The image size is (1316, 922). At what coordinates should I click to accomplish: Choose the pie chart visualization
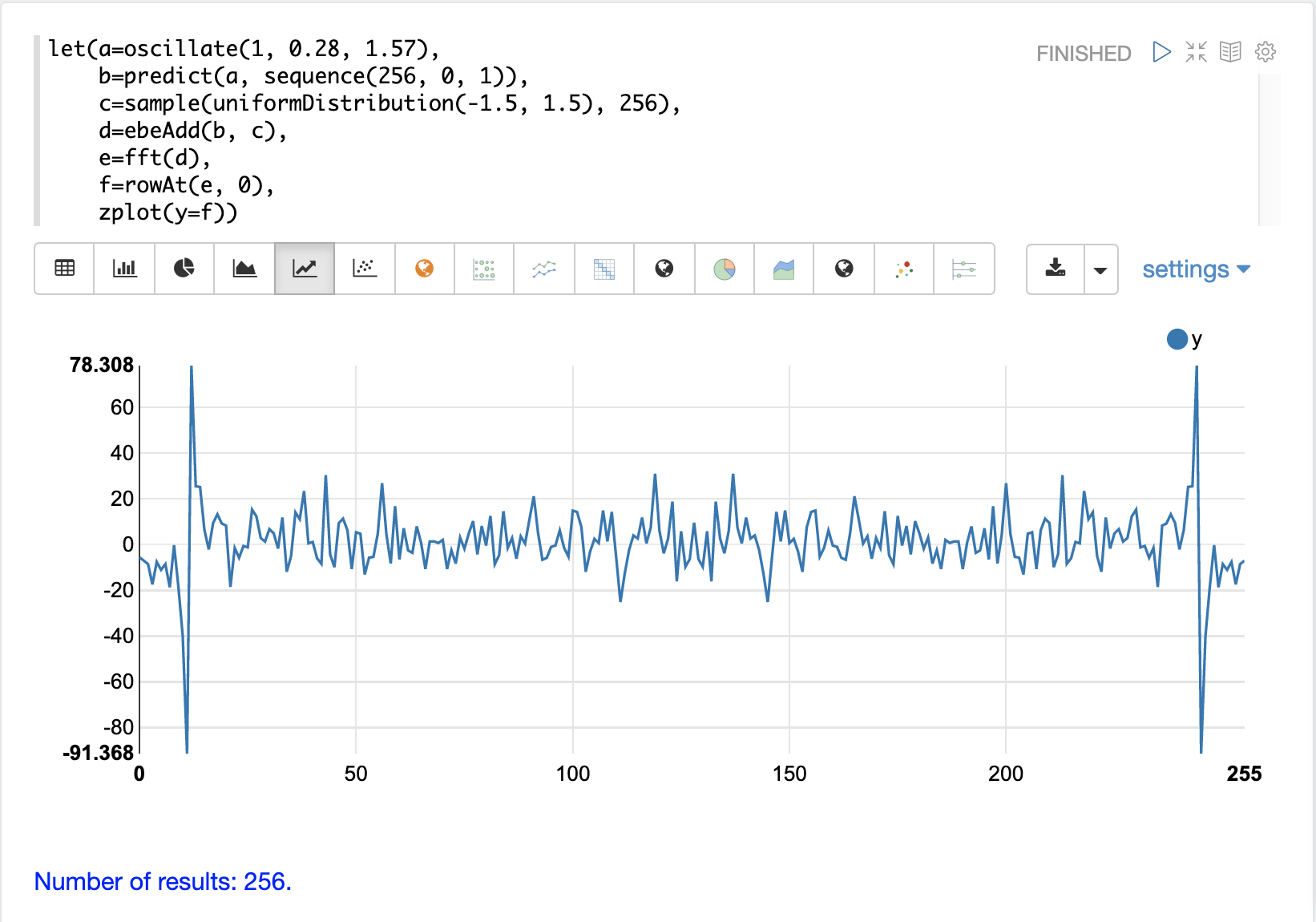pos(184,269)
